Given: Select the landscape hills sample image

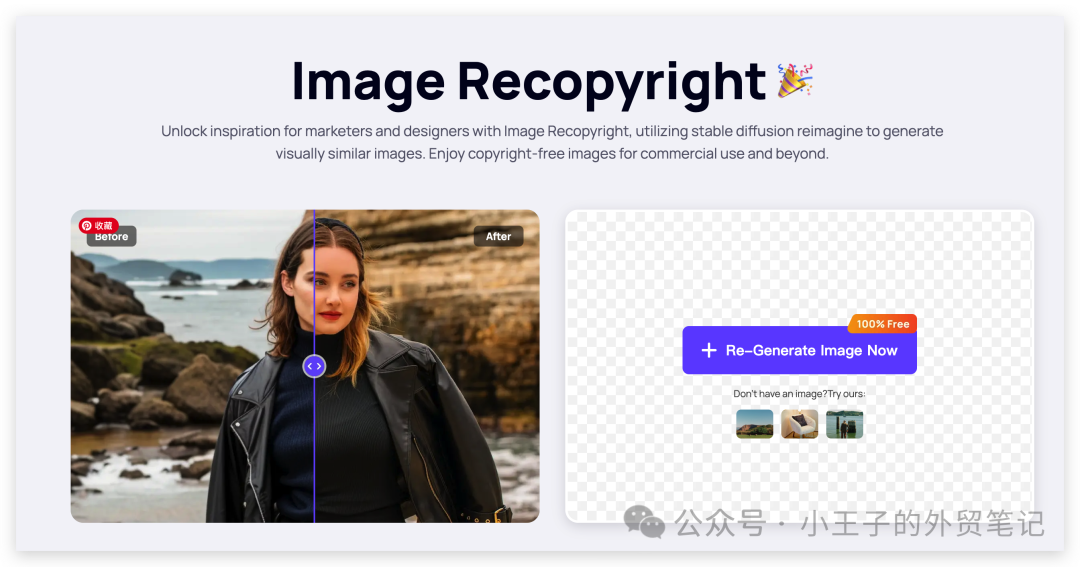Looking at the screenshot, I should [754, 424].
